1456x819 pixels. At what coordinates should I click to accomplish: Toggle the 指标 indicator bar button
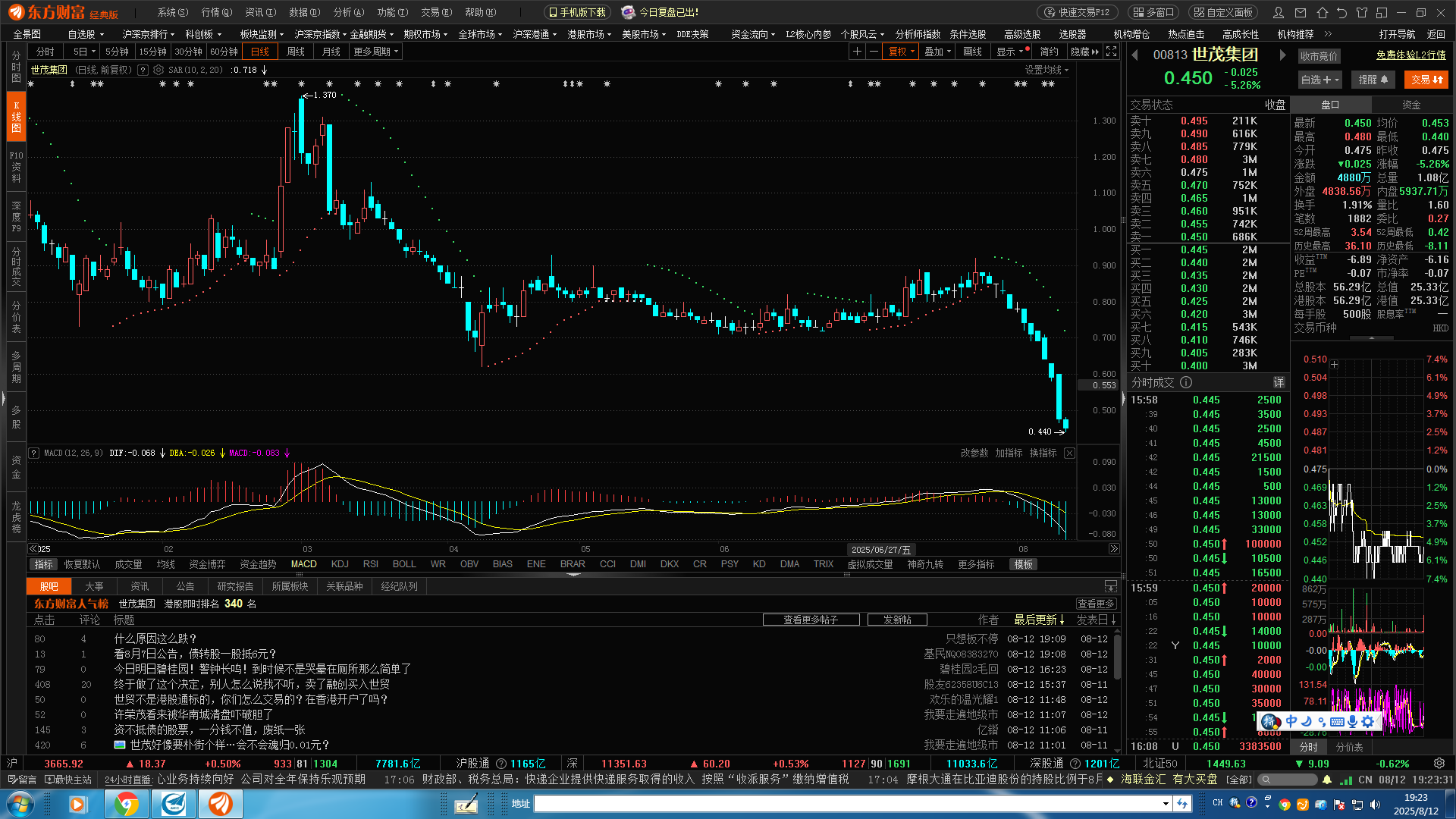point(44,564)
